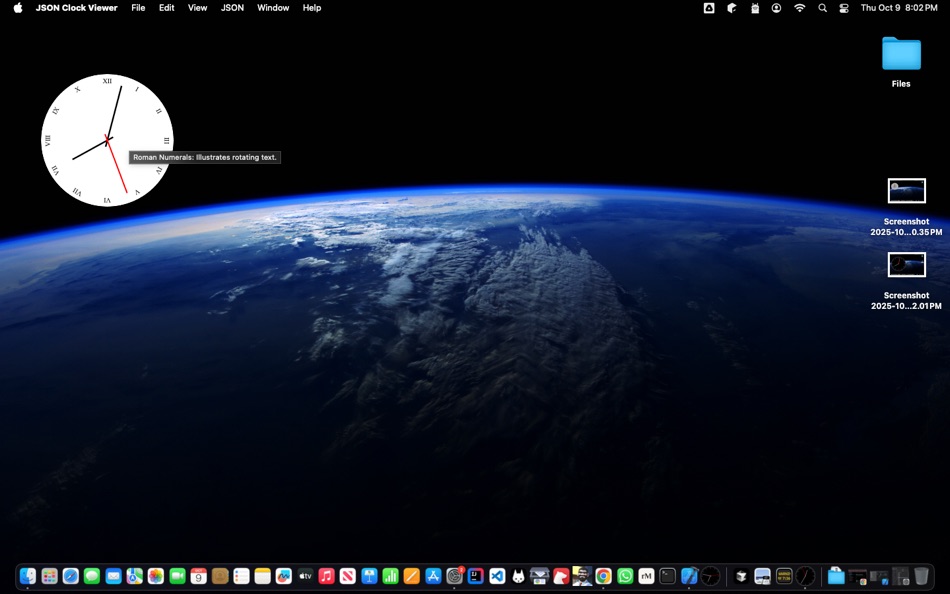Screen dimensions: 950x594
Task: Open Messages from the Dock
Action: pyautogui.click(x=91, y=576)
